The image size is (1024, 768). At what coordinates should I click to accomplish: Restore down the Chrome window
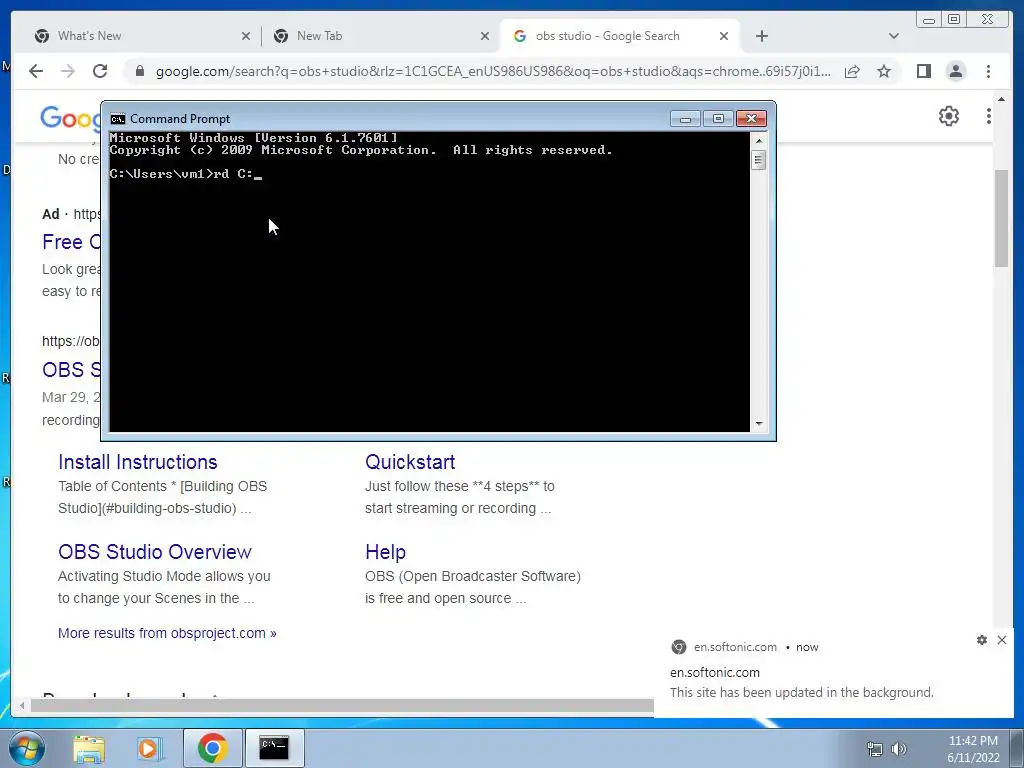tap(954, 20)
